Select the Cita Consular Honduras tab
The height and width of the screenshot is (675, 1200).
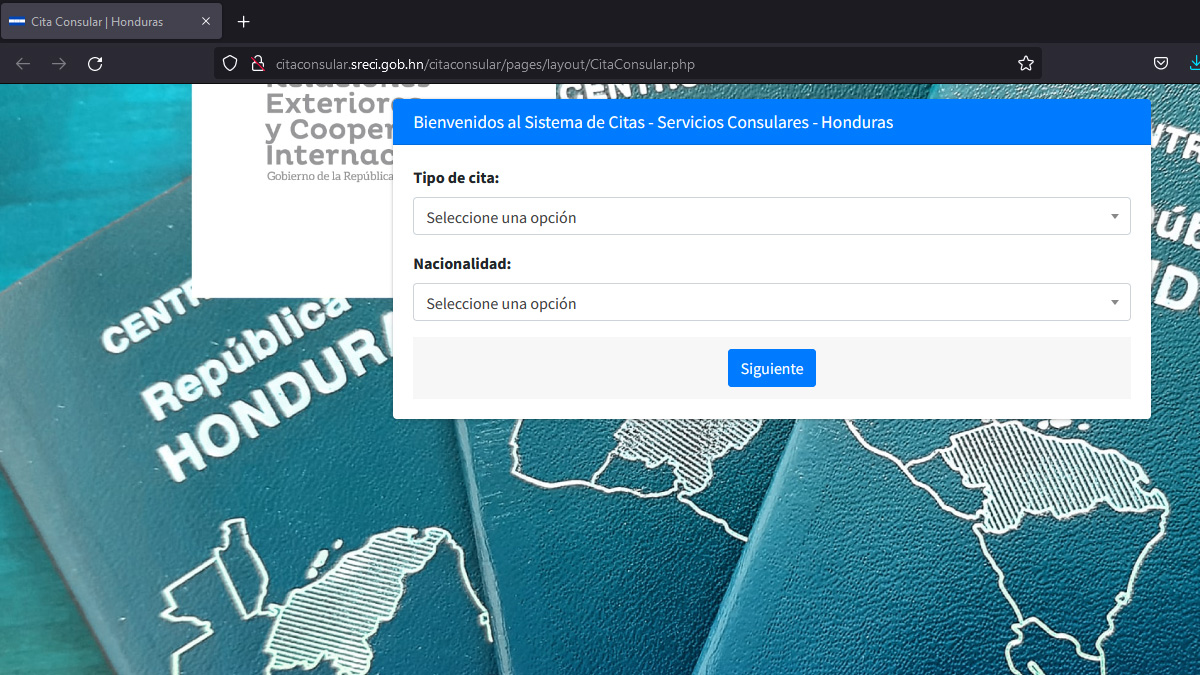[100, 21]
